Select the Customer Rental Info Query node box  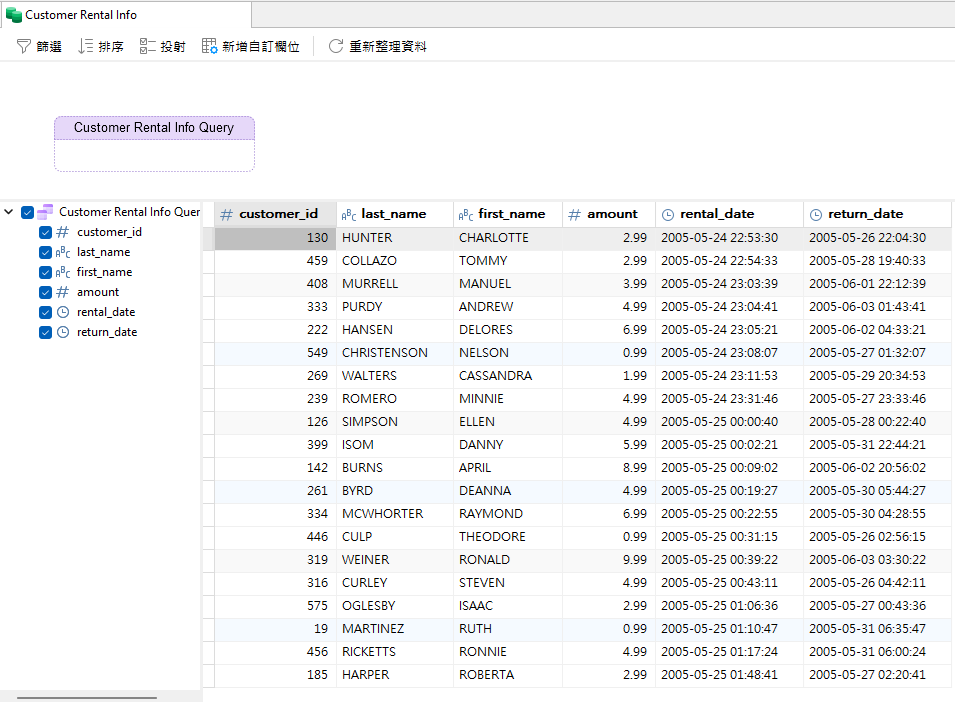[x=154, y=128]
